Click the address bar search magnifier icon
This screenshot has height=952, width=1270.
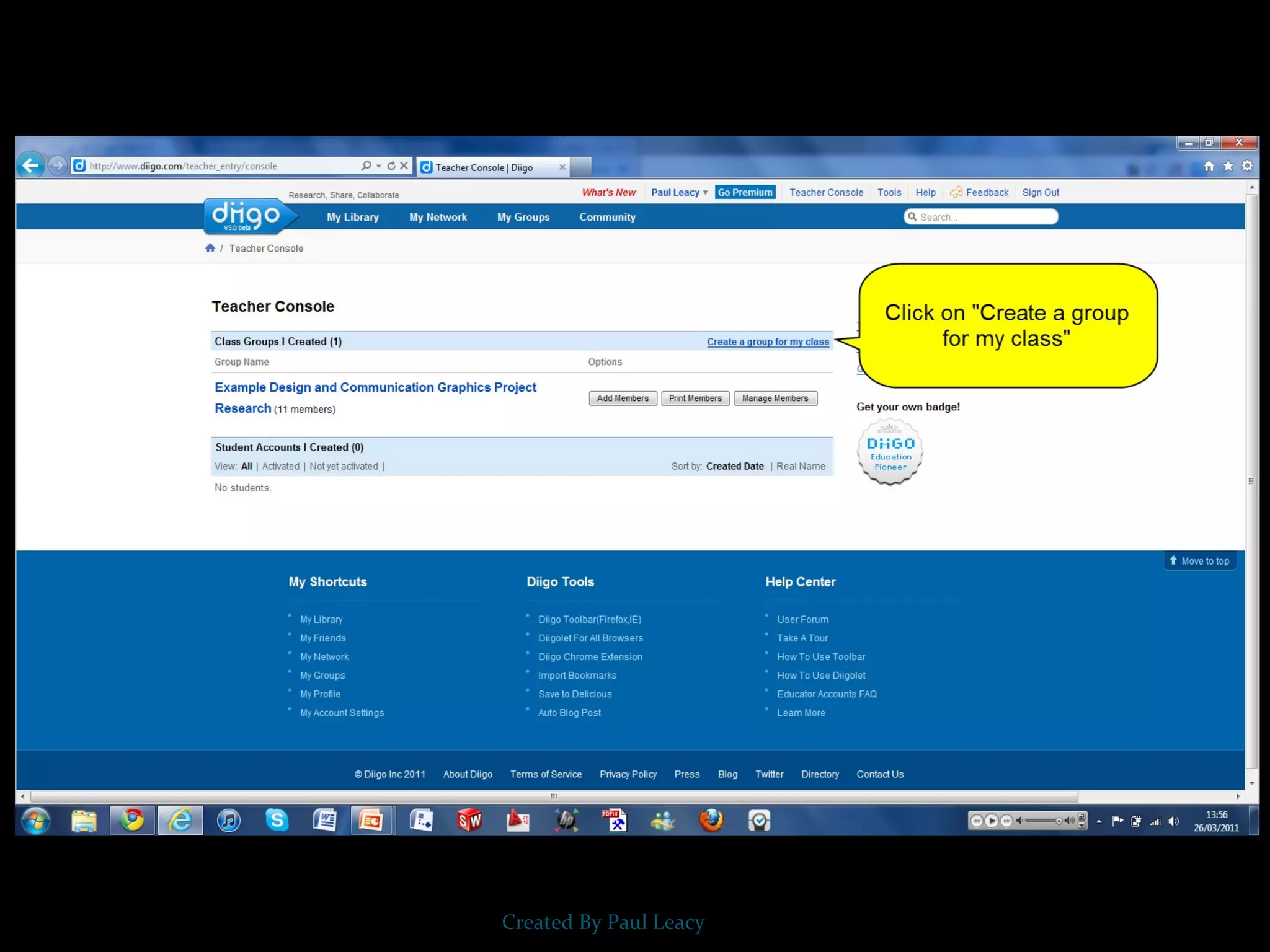pyautogui.click(x=366, y=165)
